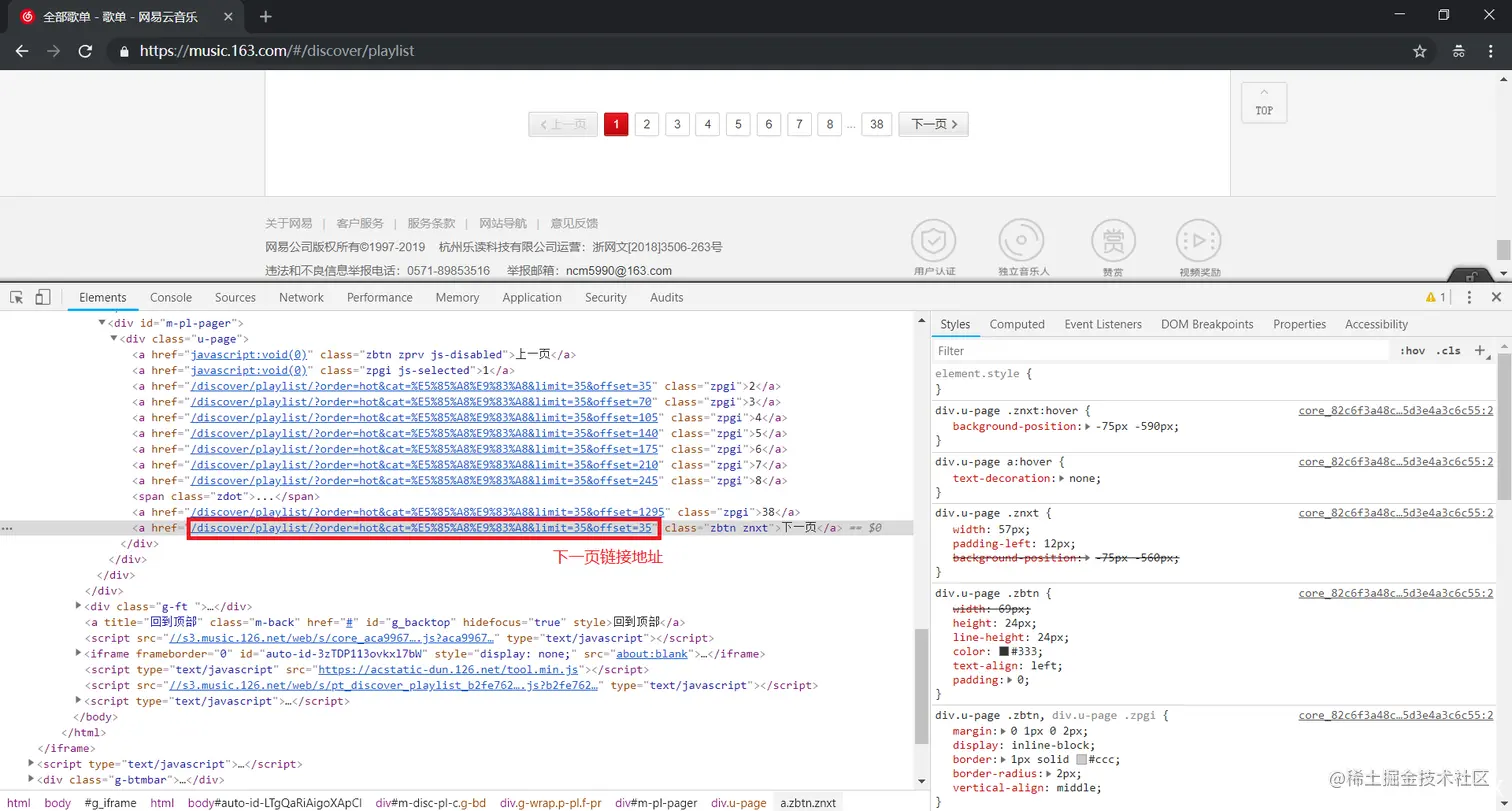The width and height of the screenshot is (1512, 811).
Task: Click the site lock icon
Action: coord(124,51)
